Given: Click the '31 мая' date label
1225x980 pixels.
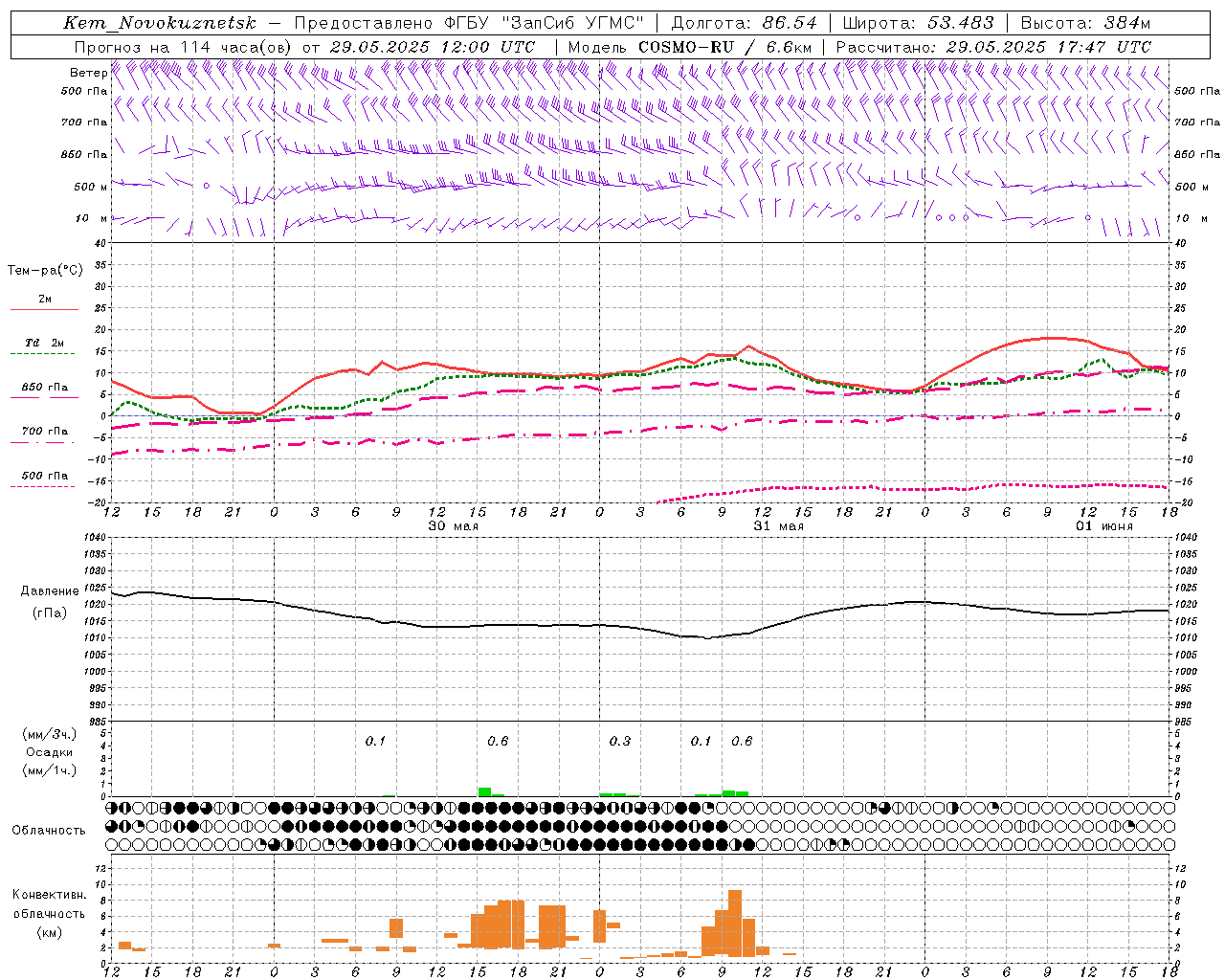Looking at the screenshot, I should pos(778,526).
